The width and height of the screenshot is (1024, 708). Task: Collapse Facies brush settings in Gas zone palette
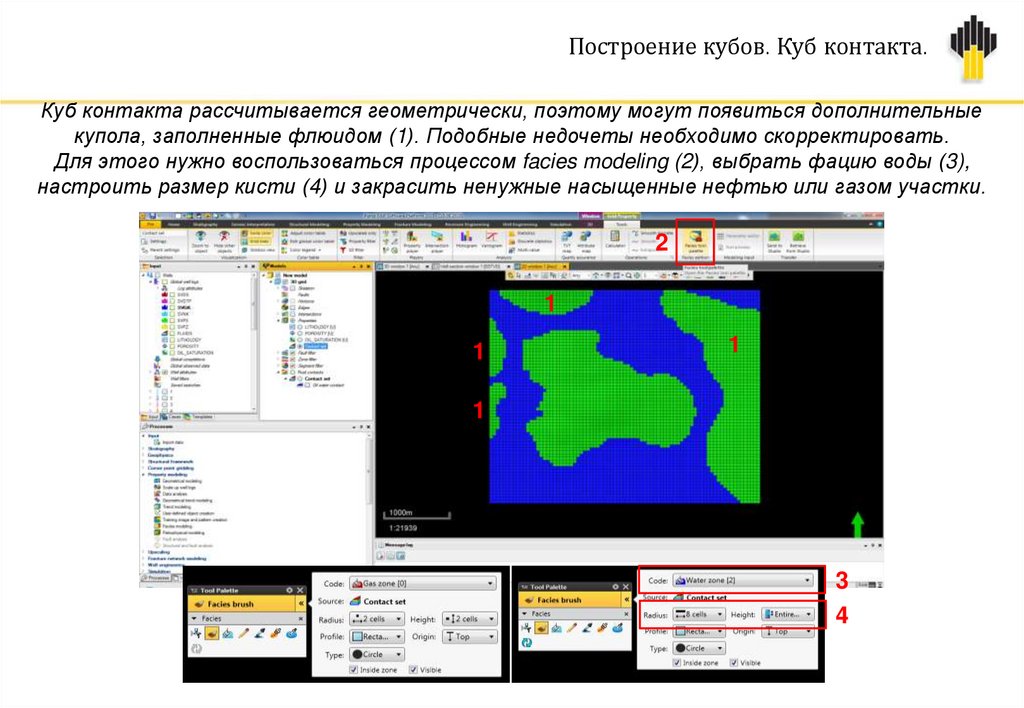301,603
